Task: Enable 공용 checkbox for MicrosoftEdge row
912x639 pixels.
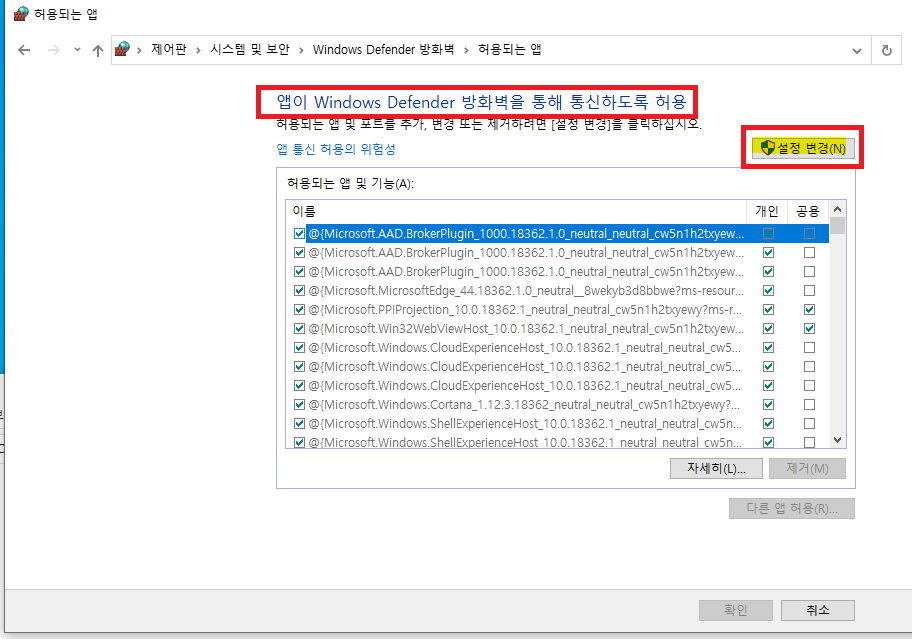Action: [809, 291]
